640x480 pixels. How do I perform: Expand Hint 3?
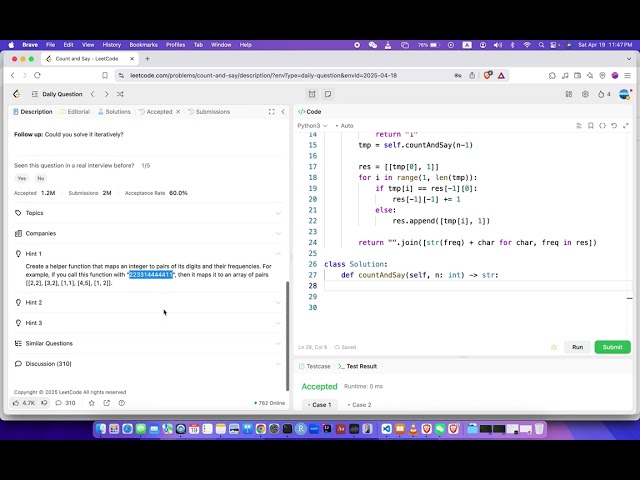click(148, 323)
